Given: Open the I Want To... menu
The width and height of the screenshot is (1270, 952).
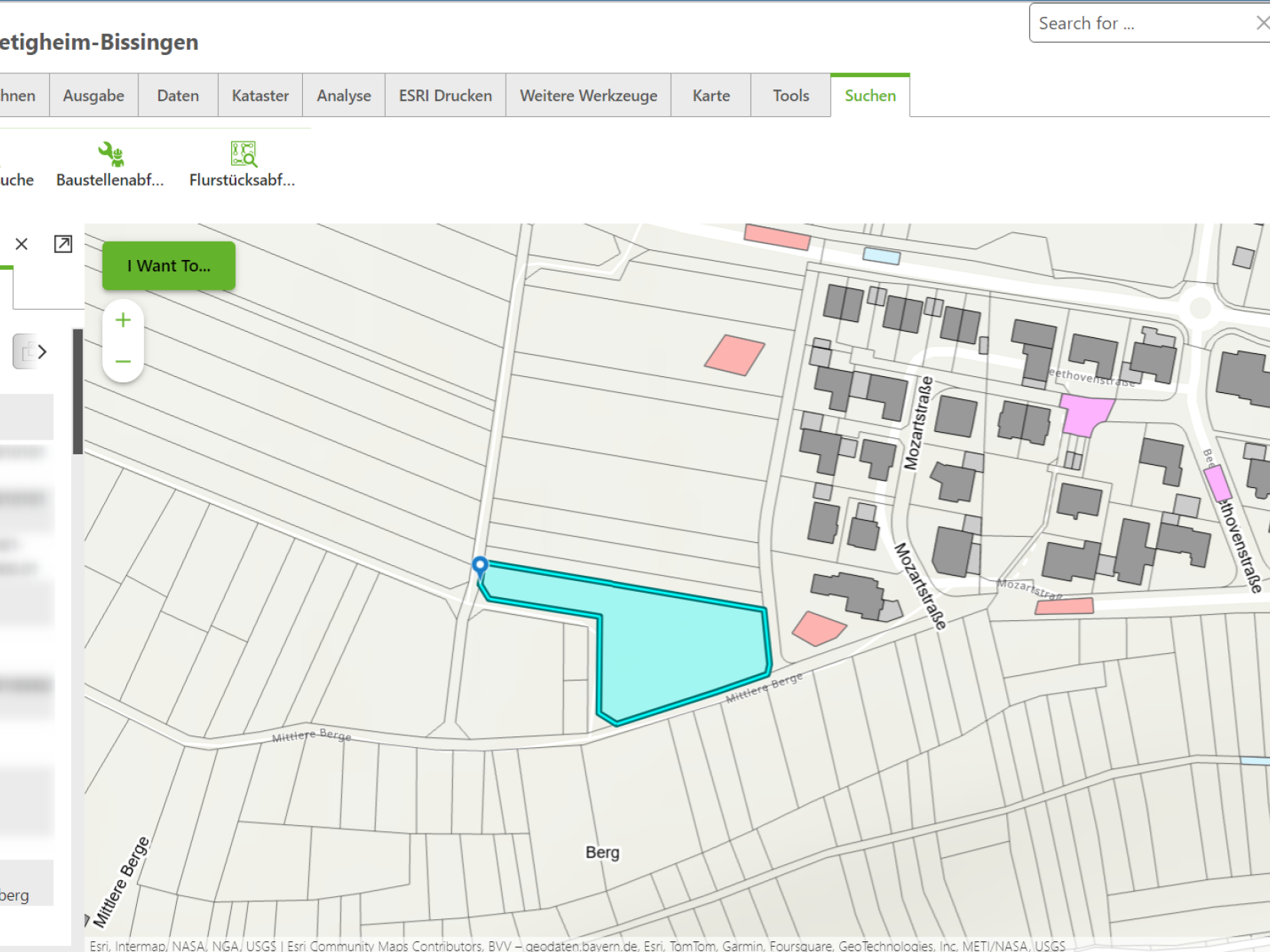Looking at the screenshot, I should [168, 266].
